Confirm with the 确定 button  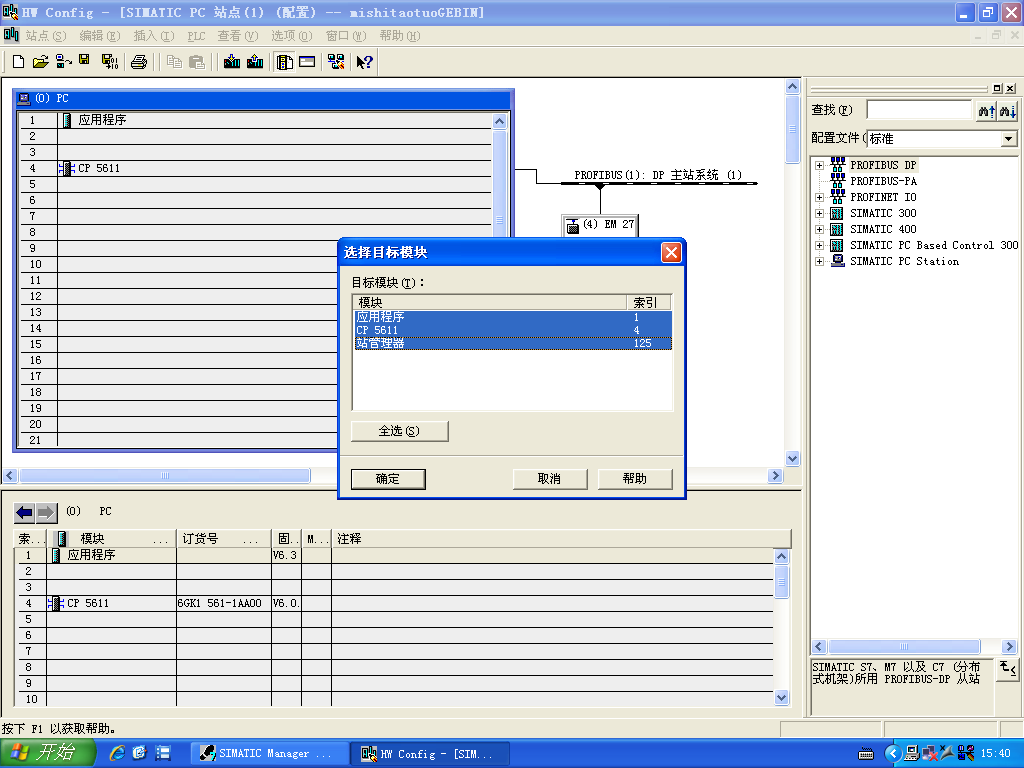[388, 479]
